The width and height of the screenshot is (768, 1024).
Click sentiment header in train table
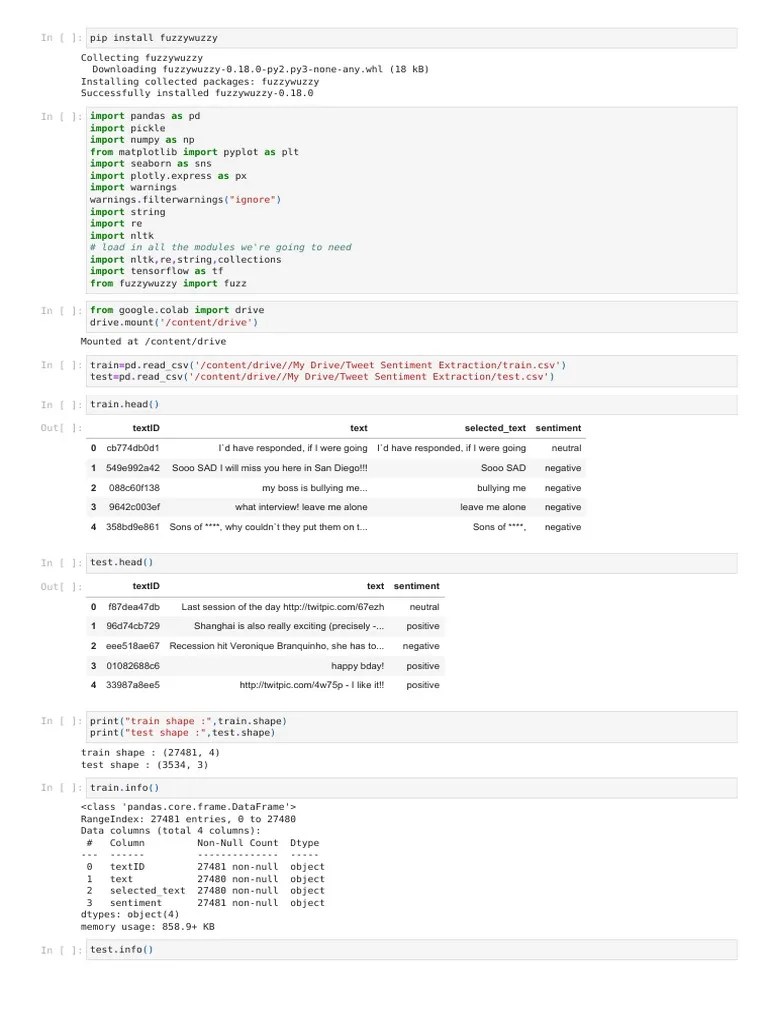[558, 428]
